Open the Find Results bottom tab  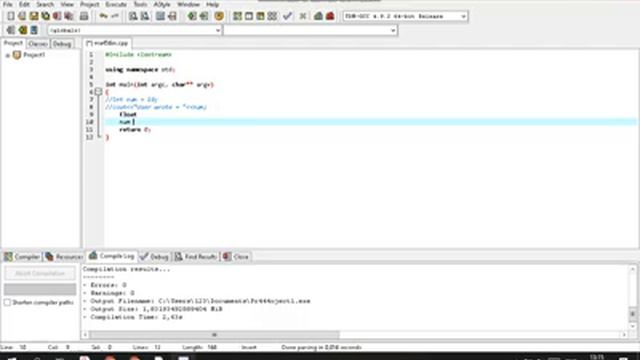coord(196,257)
